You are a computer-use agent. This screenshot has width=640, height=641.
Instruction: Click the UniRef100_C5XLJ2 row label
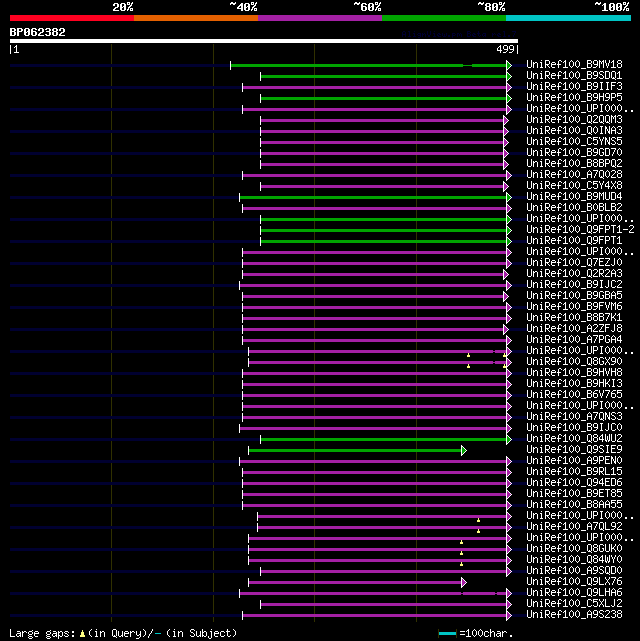[x=574, y=604]
